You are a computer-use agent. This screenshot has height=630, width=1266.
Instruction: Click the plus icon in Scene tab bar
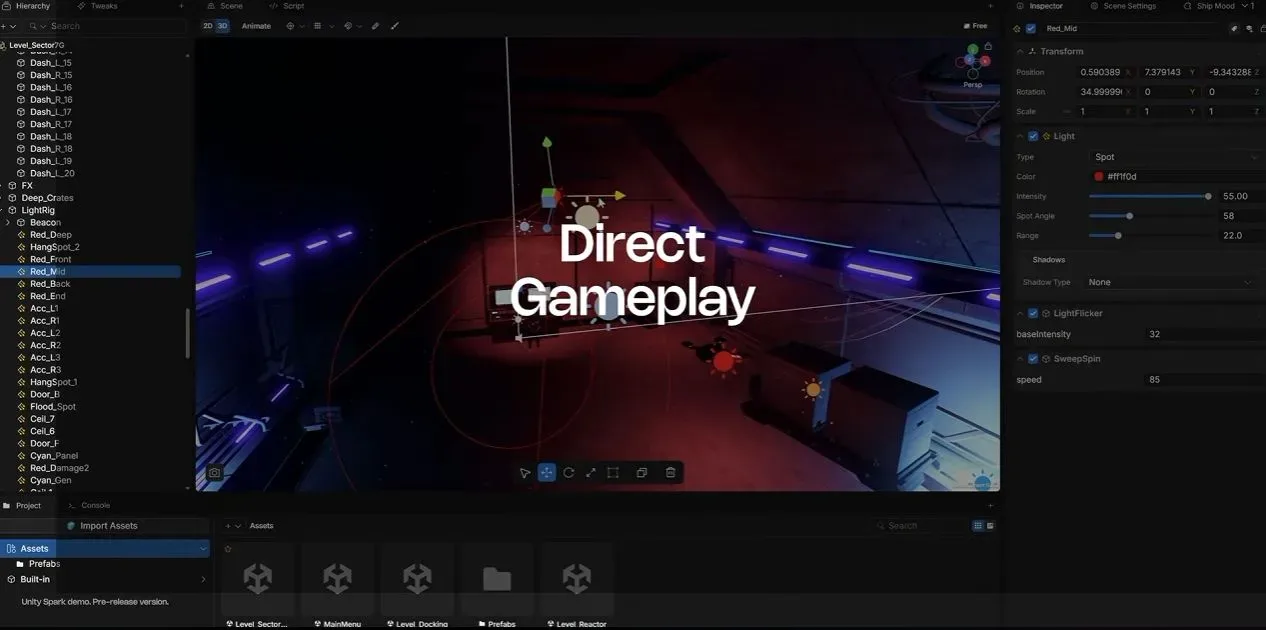tap(990, 6)
